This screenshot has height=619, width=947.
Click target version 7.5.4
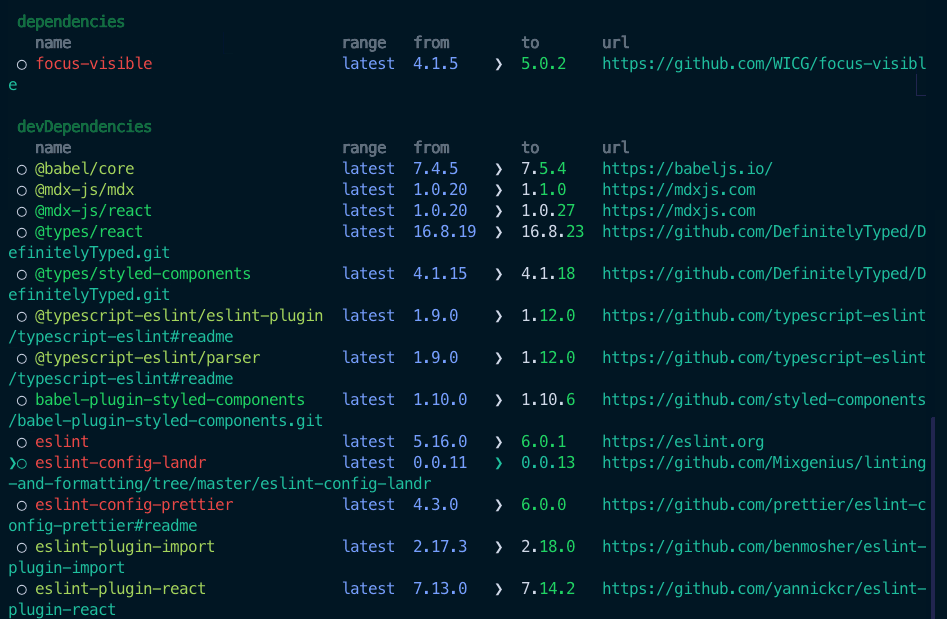click(x=544, y=168)
